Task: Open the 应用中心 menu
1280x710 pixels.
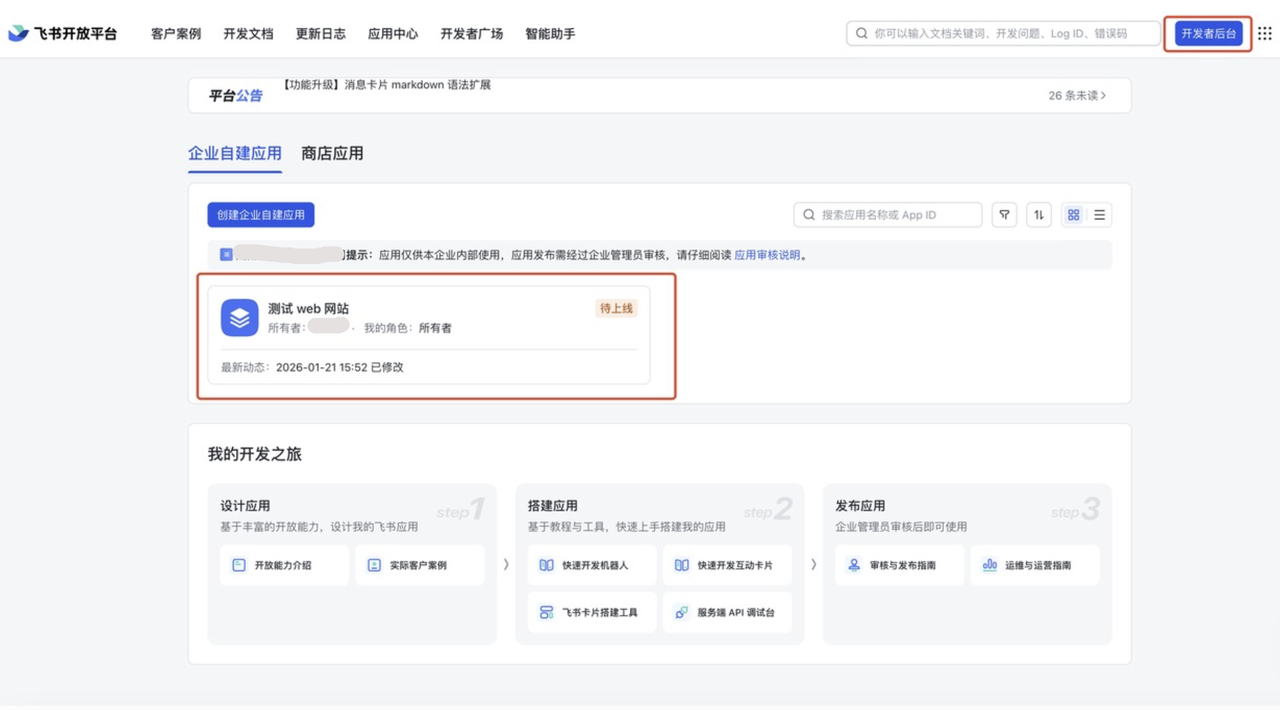Action: pos(393,33)
